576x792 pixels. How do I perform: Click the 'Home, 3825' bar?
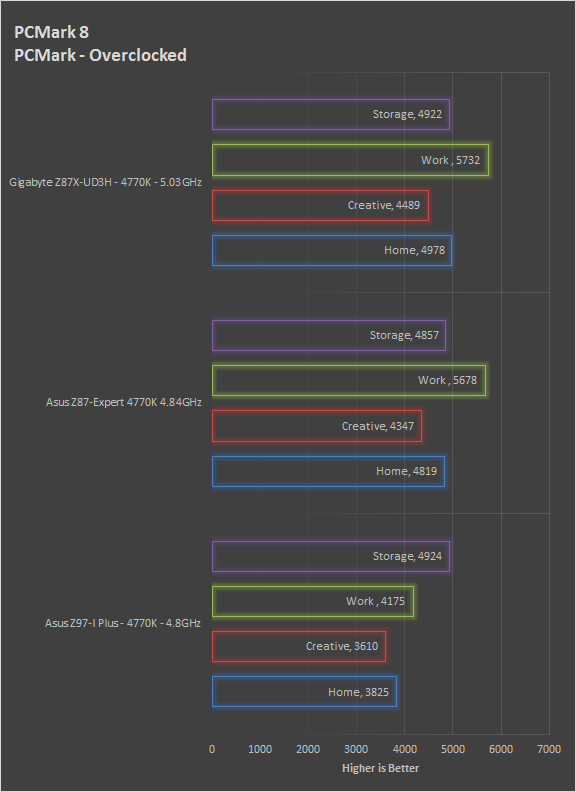pos(304,691)
